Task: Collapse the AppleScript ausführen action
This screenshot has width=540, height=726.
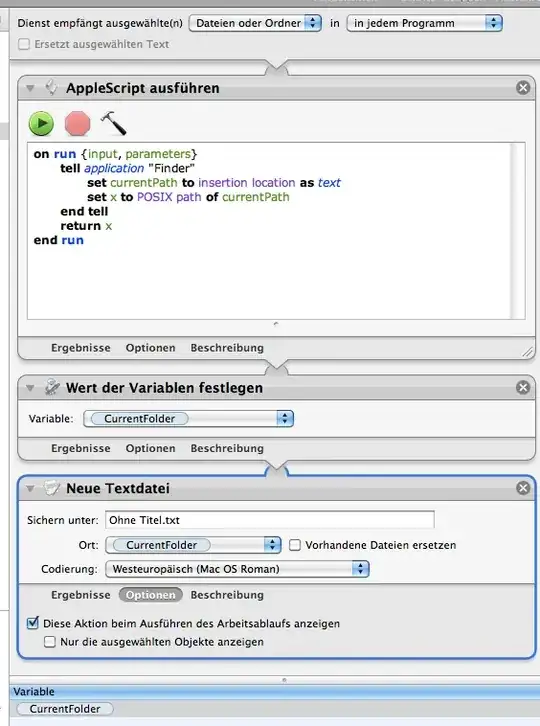Action: pyautogui.click(x=31, y=88)
